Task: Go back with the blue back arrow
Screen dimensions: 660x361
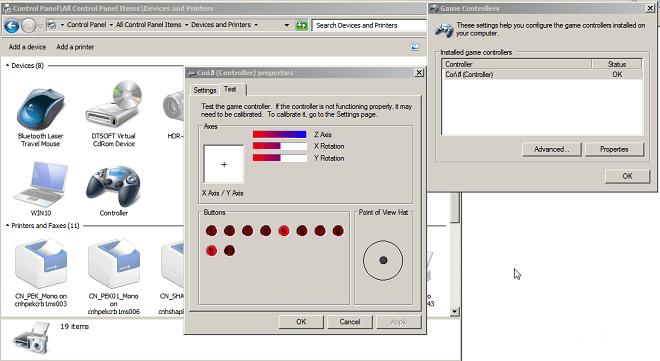Action: pyautogui.click(x=12, y=26)
